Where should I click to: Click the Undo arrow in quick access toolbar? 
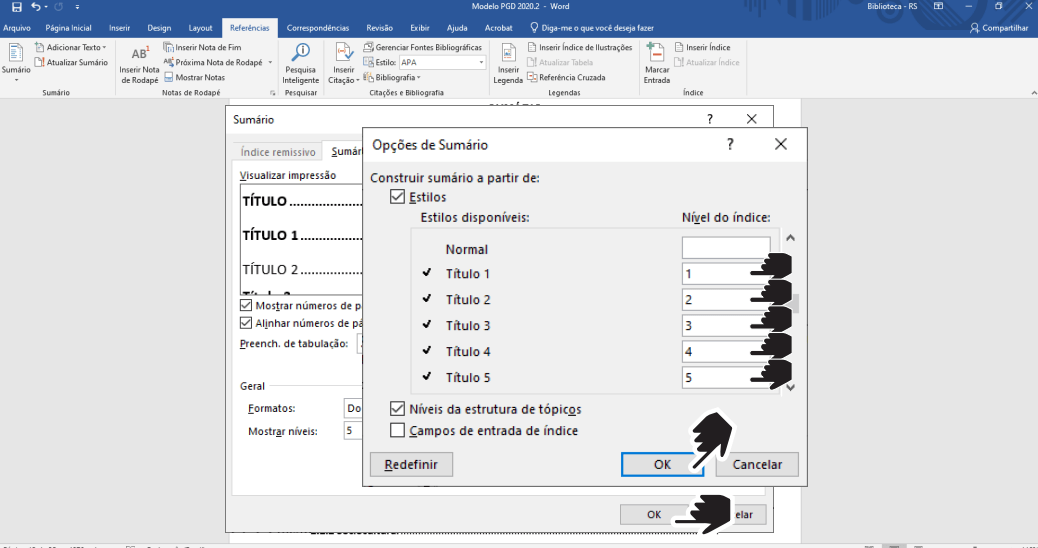[x=36, y=7]
